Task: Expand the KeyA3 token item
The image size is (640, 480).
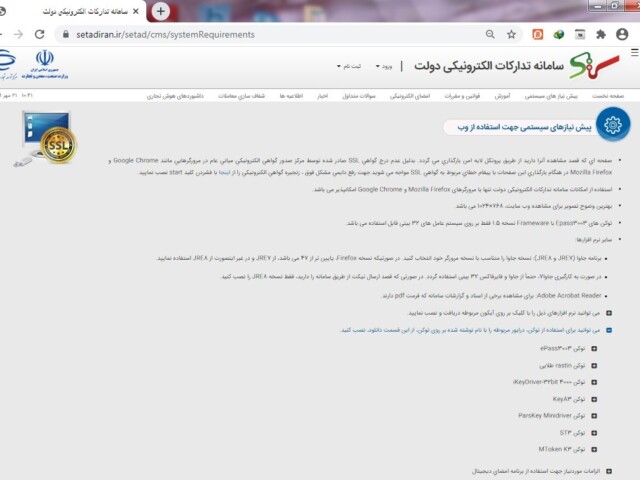Action: (593, 399)
